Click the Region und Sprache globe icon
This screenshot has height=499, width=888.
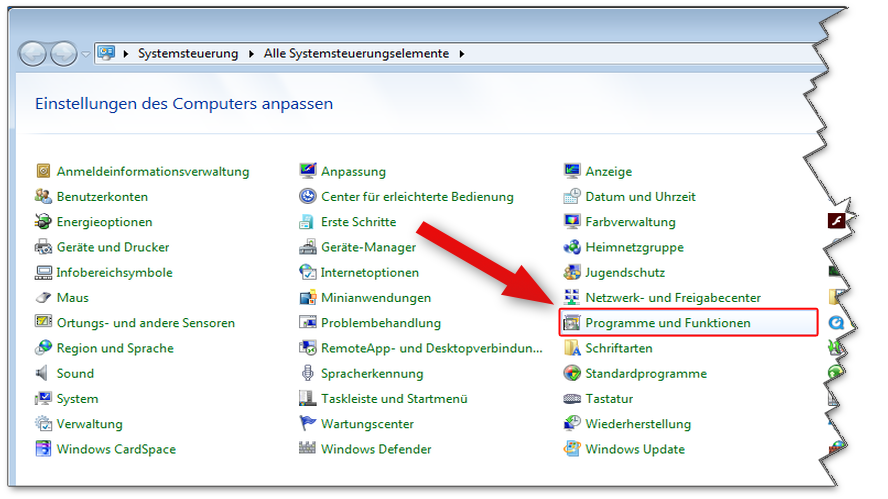click(43, 348)
